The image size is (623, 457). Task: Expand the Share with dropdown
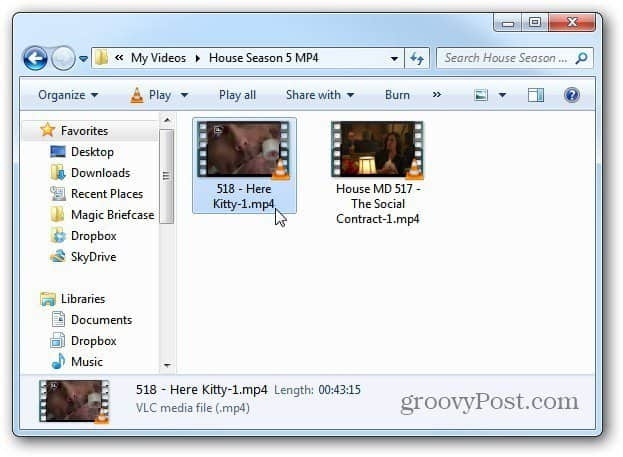tap(320, 95)
